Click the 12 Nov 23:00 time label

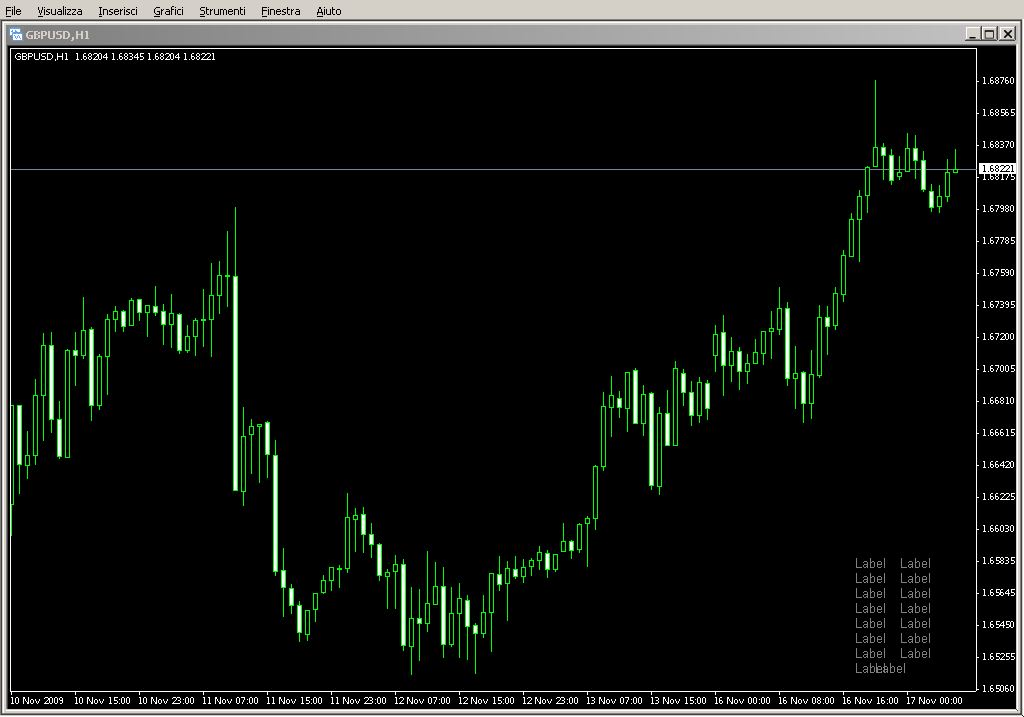click(x=550, y=701)
